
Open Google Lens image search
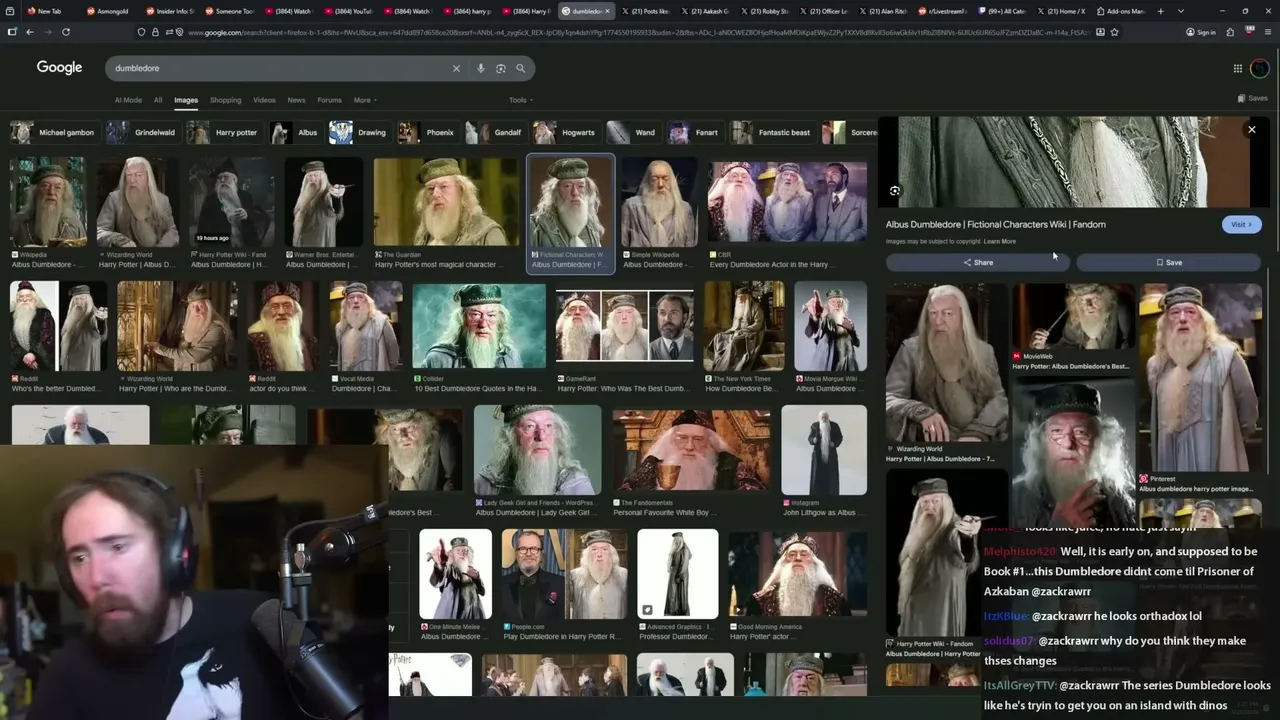pyautogui.click(x=501, y=68)
